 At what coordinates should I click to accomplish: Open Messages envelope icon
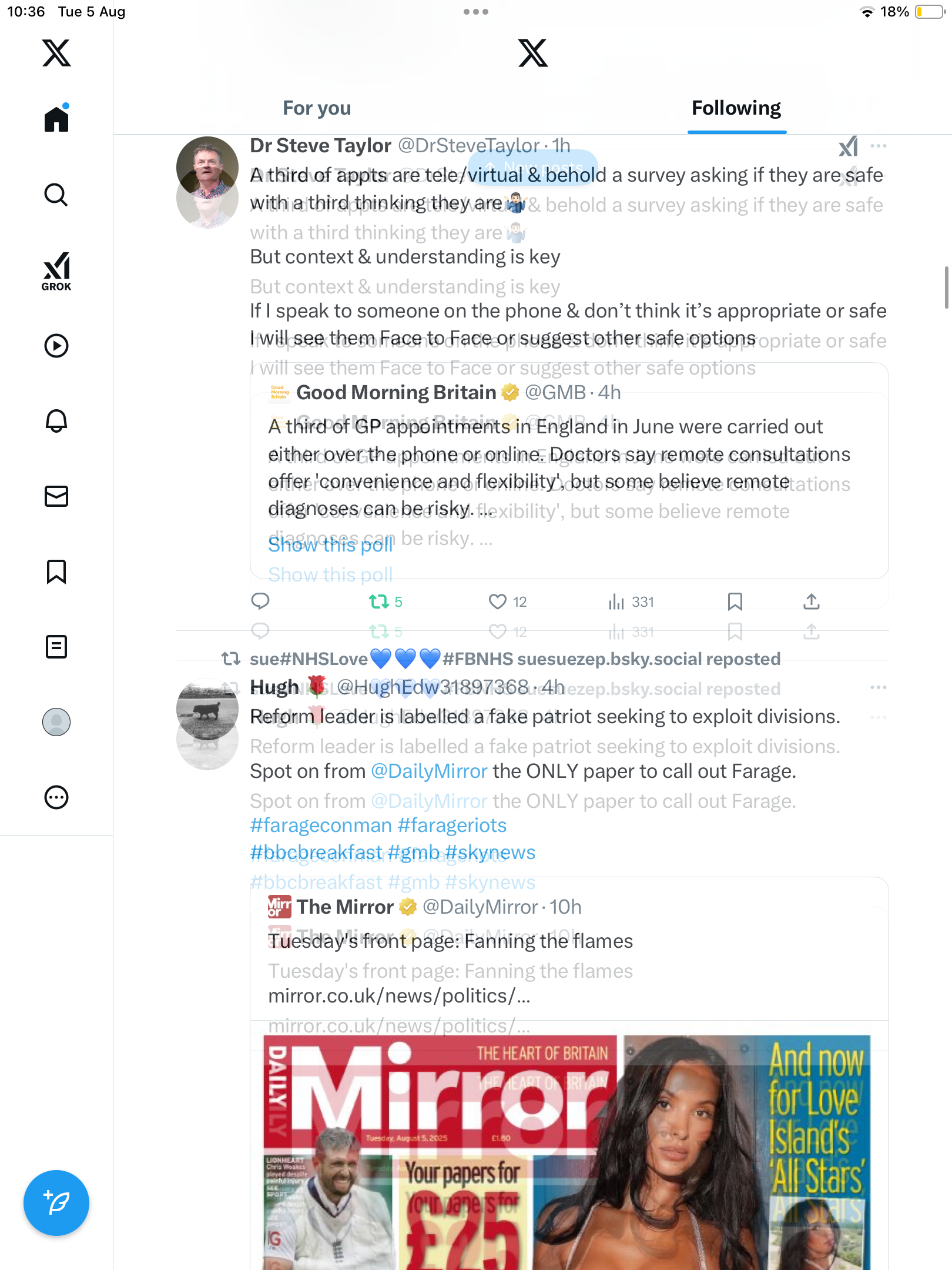coord(56,496)
